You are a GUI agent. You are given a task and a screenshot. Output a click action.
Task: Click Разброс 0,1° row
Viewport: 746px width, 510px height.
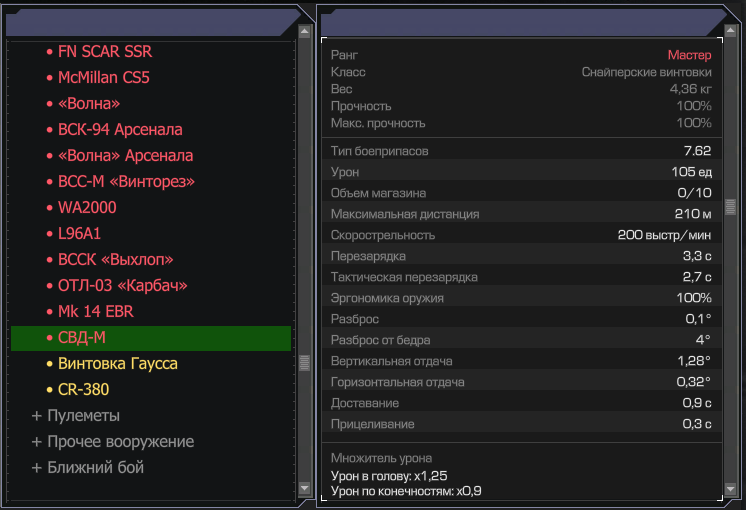(521, 319)
